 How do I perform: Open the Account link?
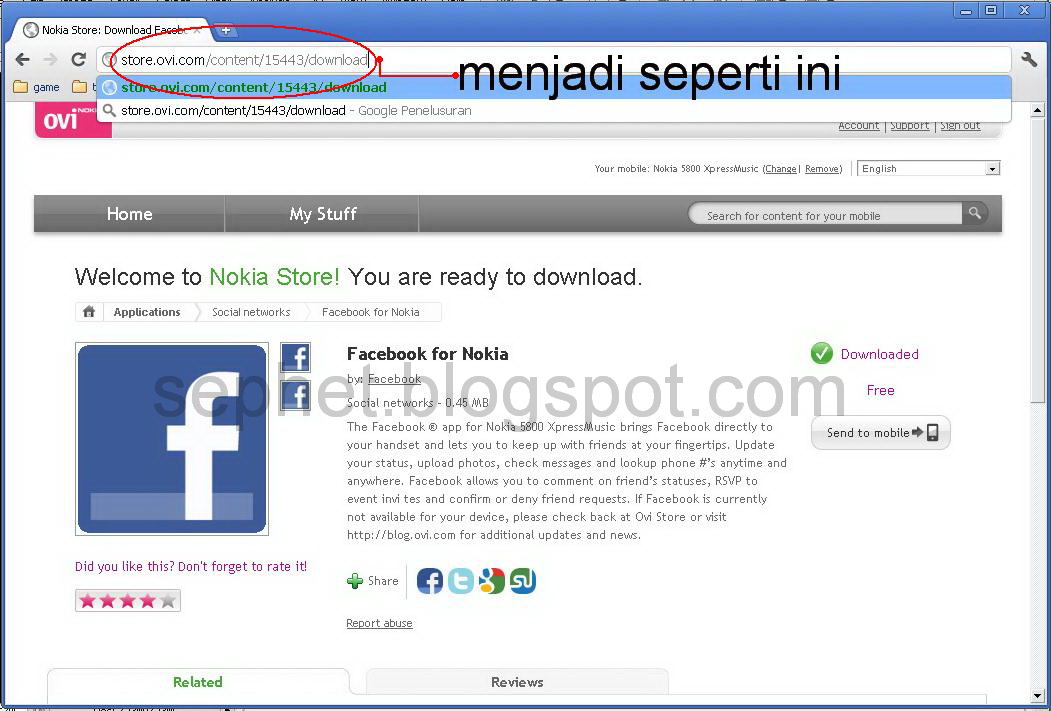[x=858, y=125]
